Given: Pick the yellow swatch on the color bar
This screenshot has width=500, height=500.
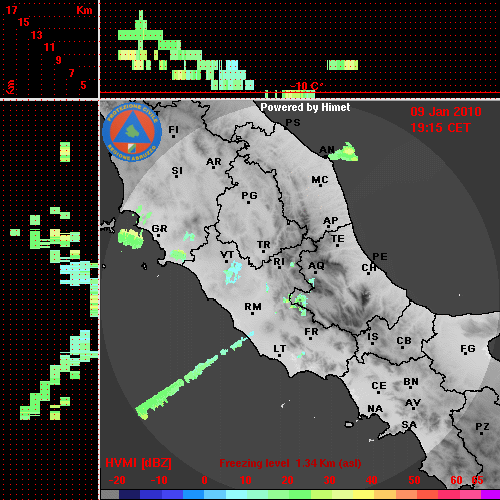Looking at the screenshot, I should click(x=364, y=494).
